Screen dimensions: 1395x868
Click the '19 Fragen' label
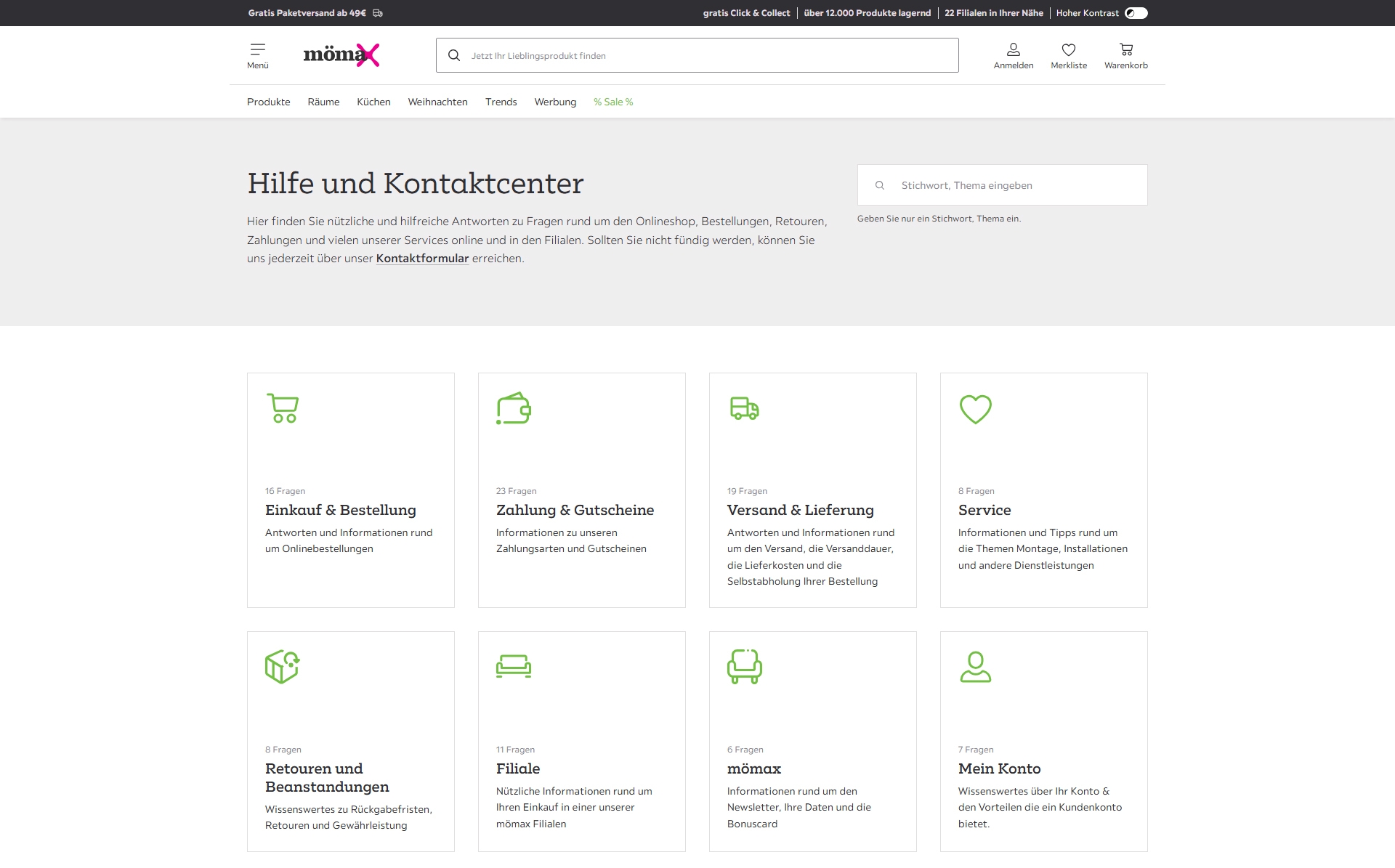point(747,491)
